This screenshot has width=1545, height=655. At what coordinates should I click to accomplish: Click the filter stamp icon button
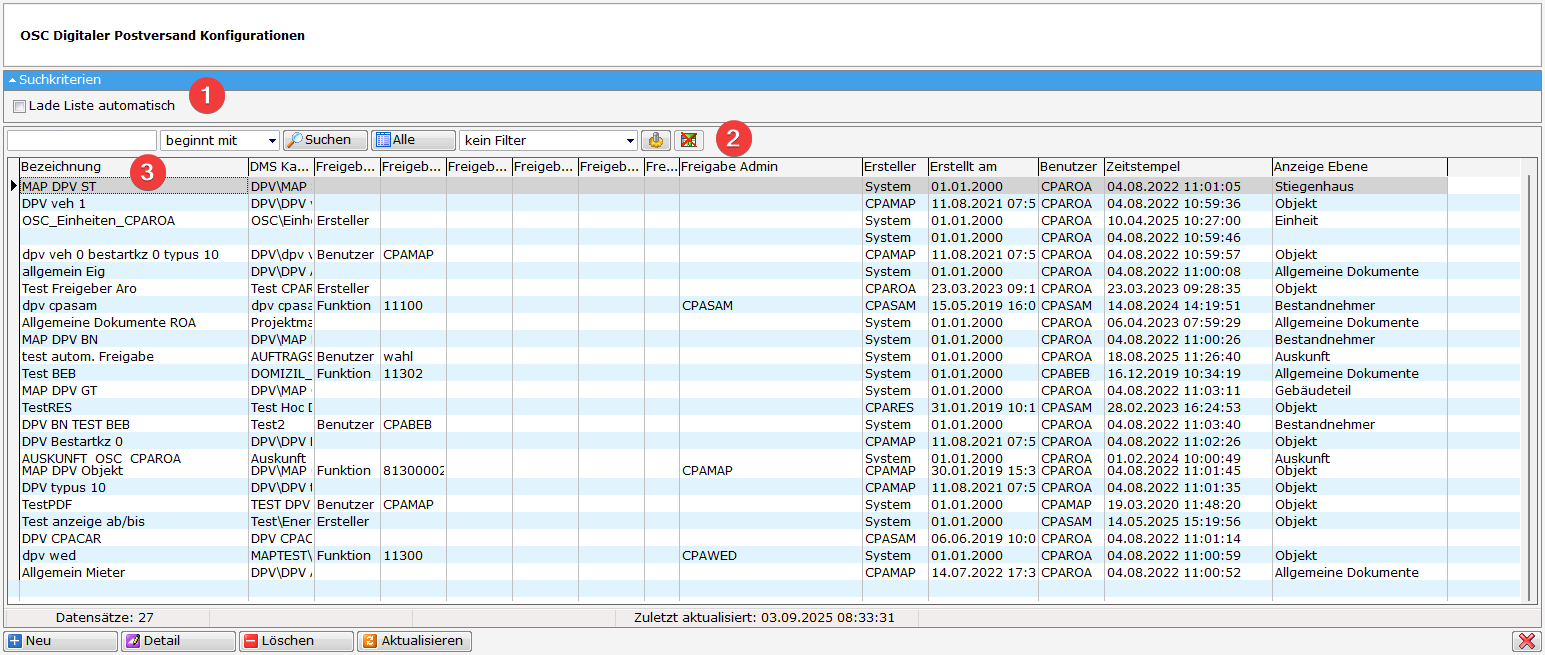pyautogui.click(x=656, y=141)
